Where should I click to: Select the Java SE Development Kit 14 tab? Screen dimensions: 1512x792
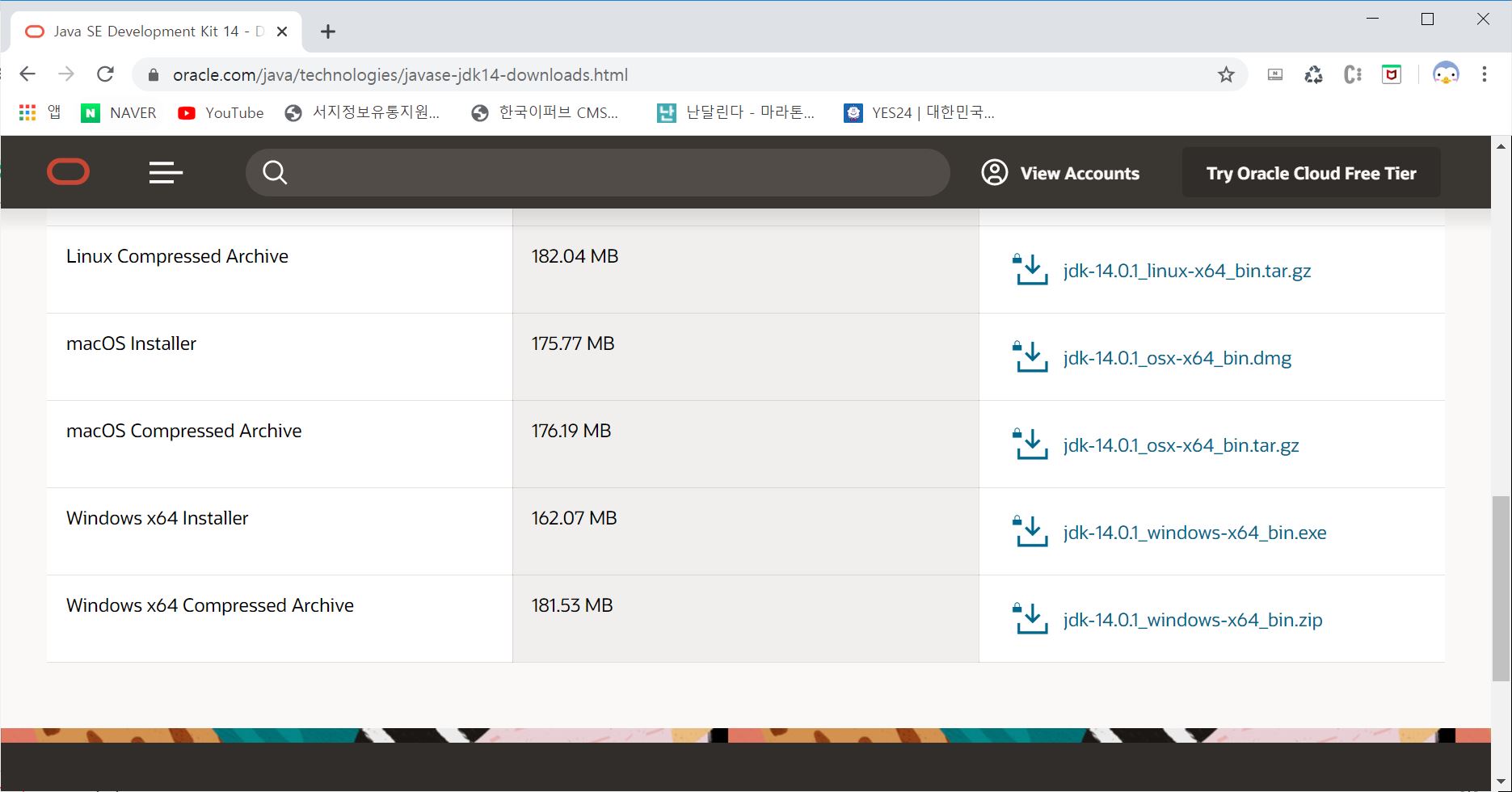(x=156, y=32)
